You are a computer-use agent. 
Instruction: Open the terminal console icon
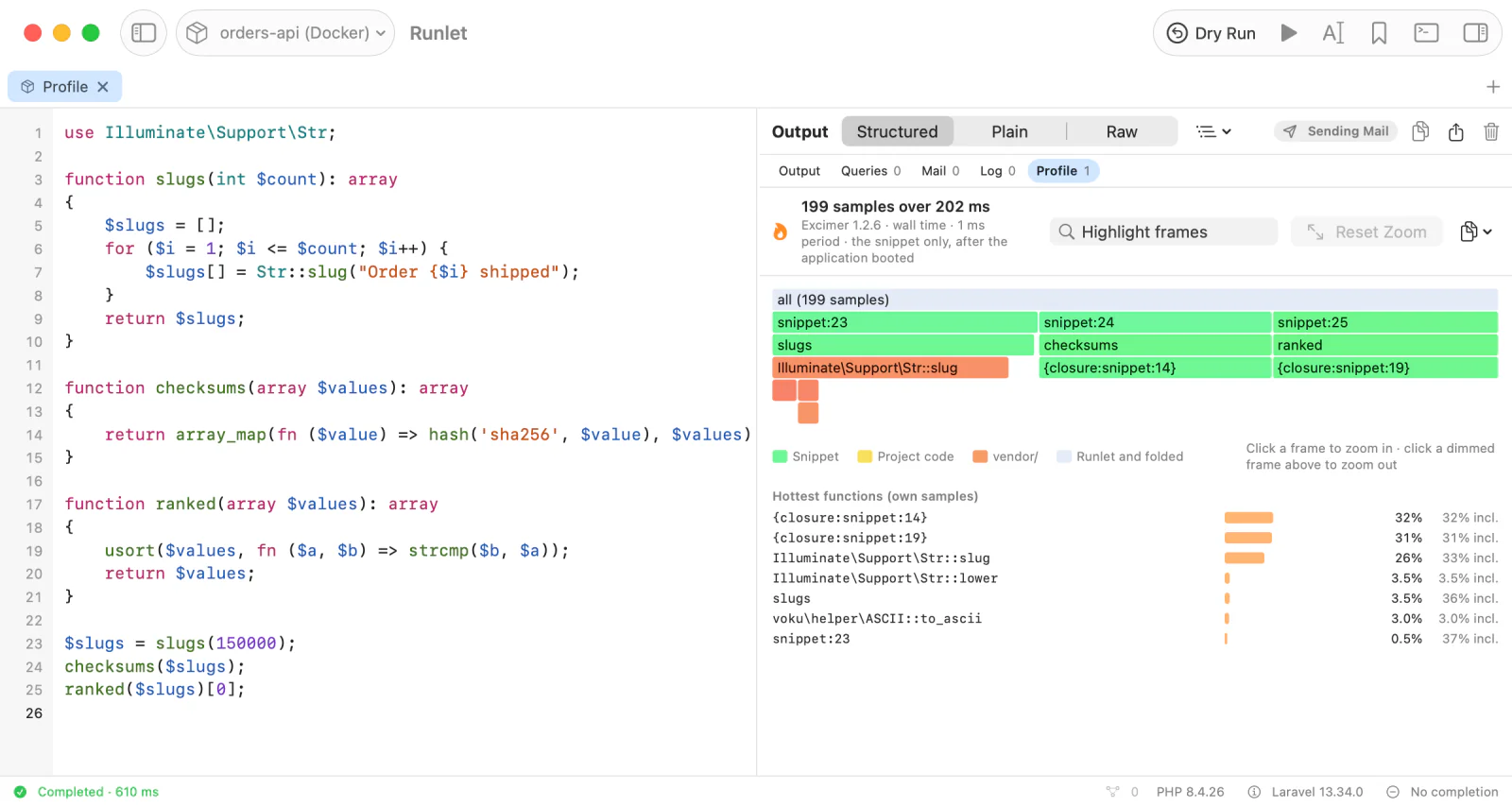click(x=1426, y=33)
